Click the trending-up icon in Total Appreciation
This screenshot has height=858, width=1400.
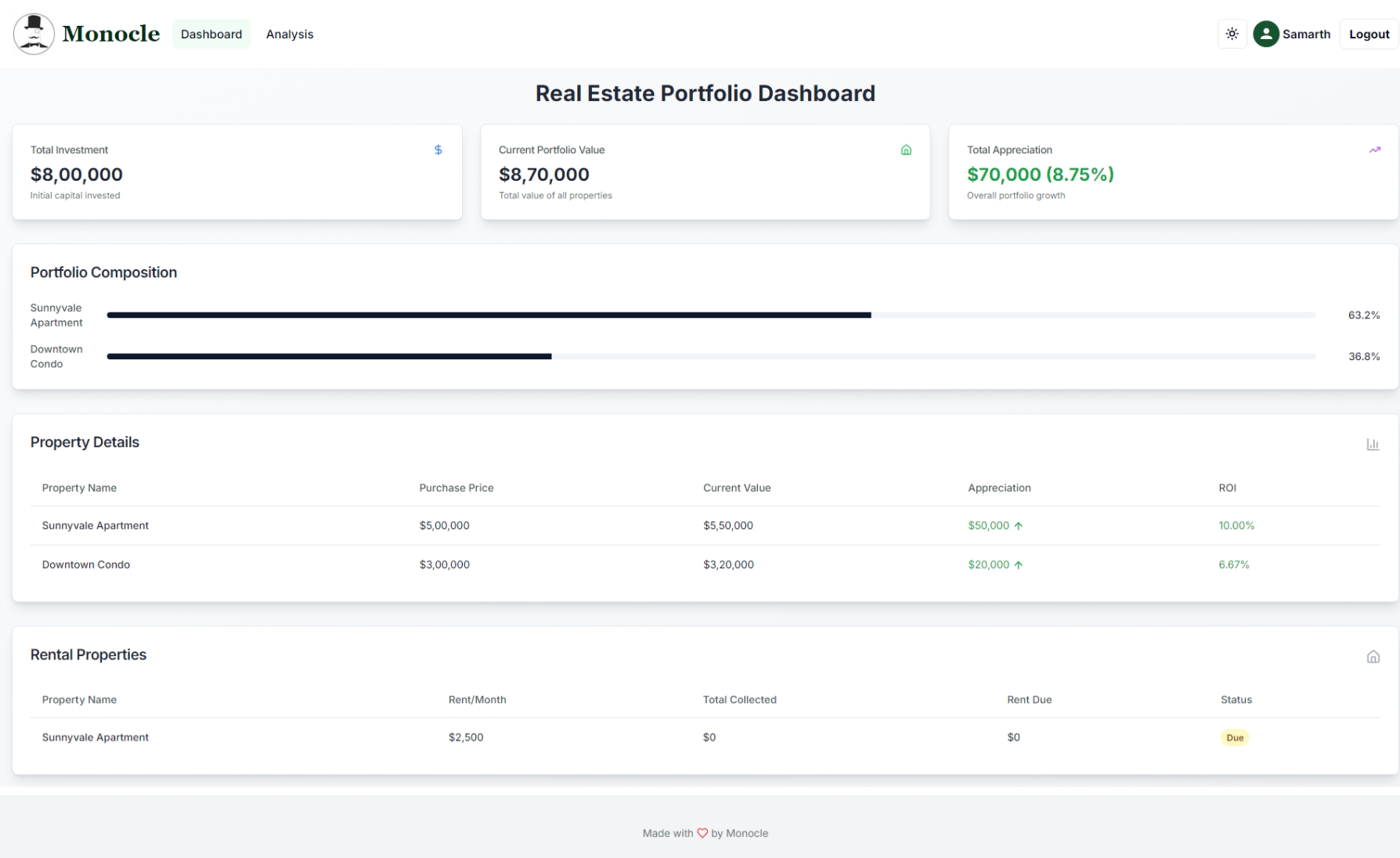pos(1374,150)
